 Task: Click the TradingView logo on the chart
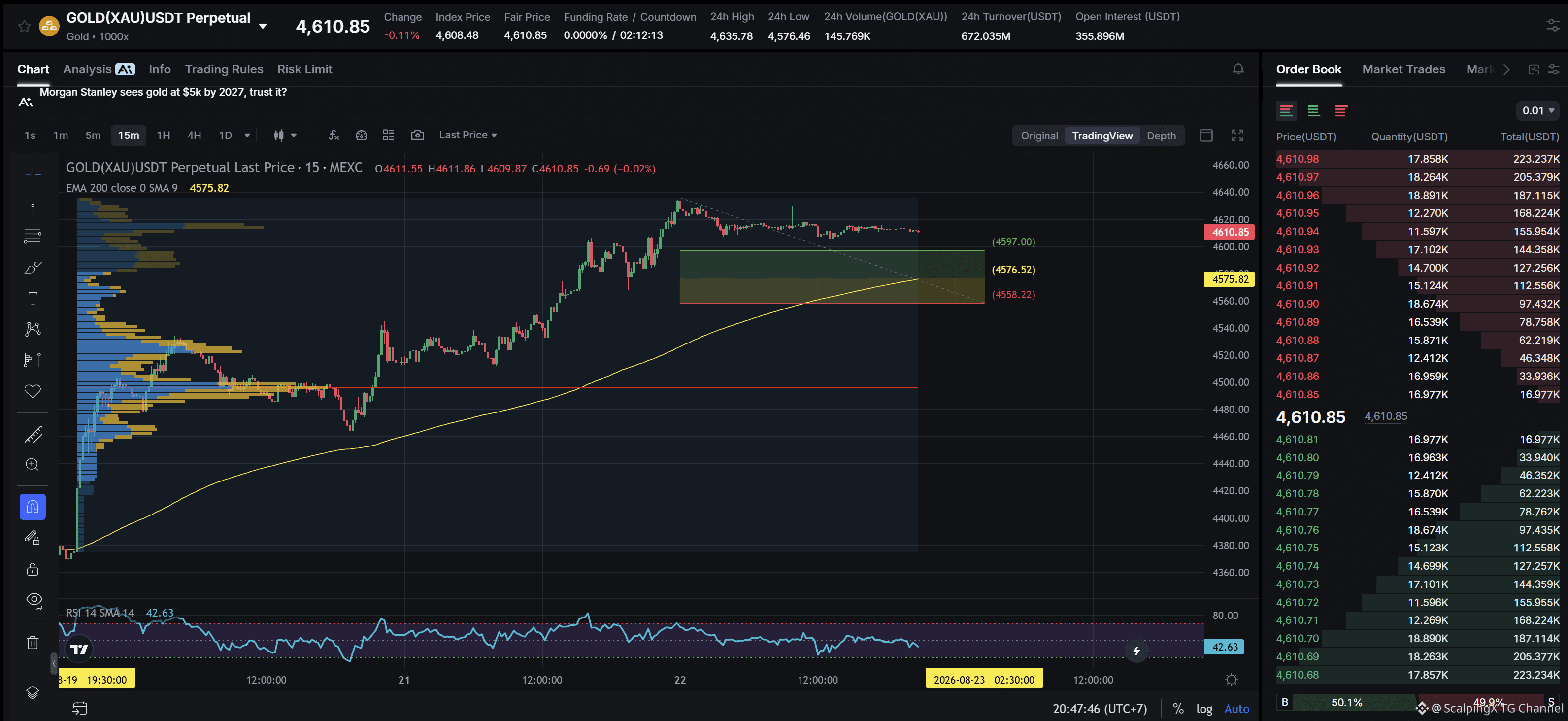[x=79, y=649]
